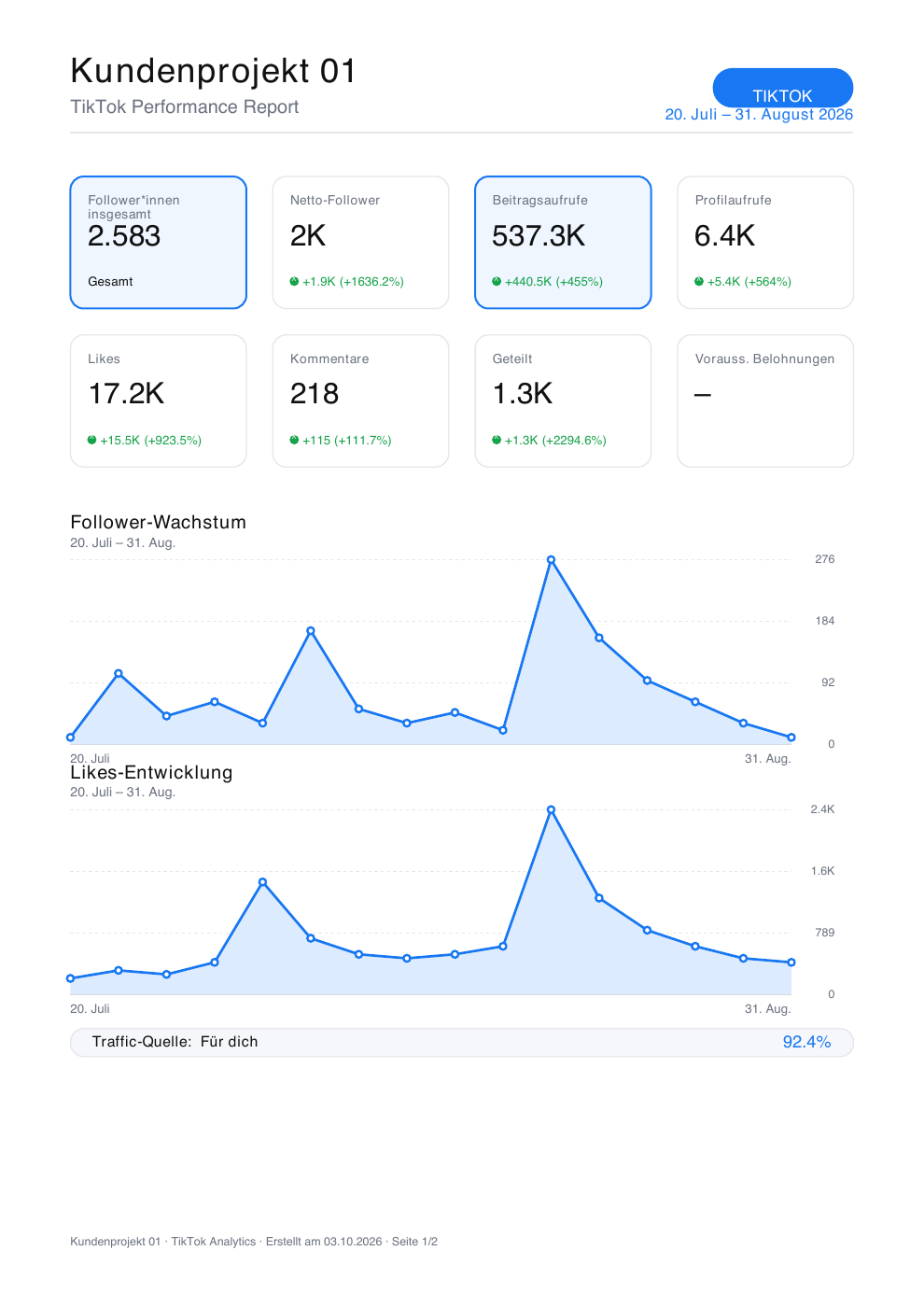Click the Profilaufrufe value 6.4K

pos(725,236)
